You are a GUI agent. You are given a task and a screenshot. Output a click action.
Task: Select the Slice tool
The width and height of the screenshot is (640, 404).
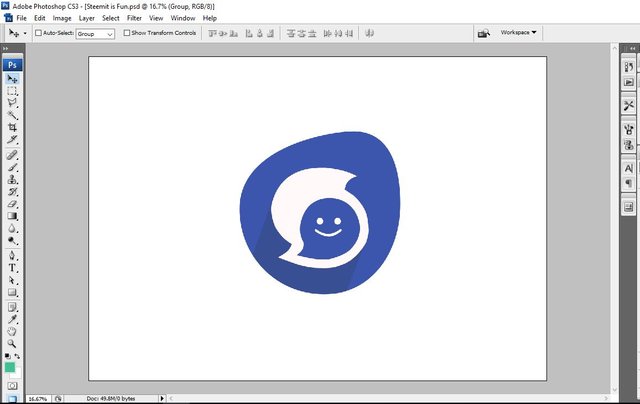point(12,140)
